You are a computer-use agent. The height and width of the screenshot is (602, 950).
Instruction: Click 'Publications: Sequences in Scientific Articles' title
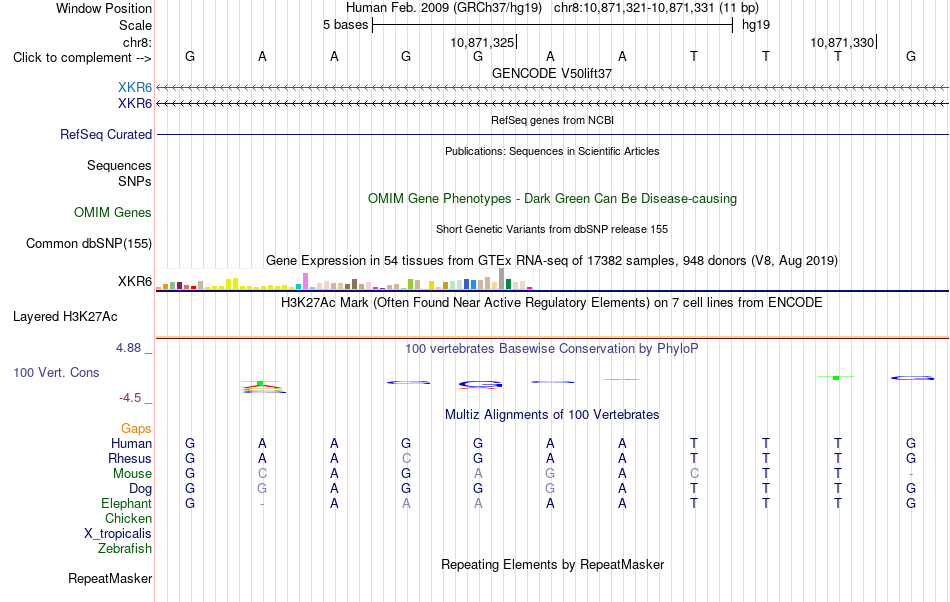point(552,151)
